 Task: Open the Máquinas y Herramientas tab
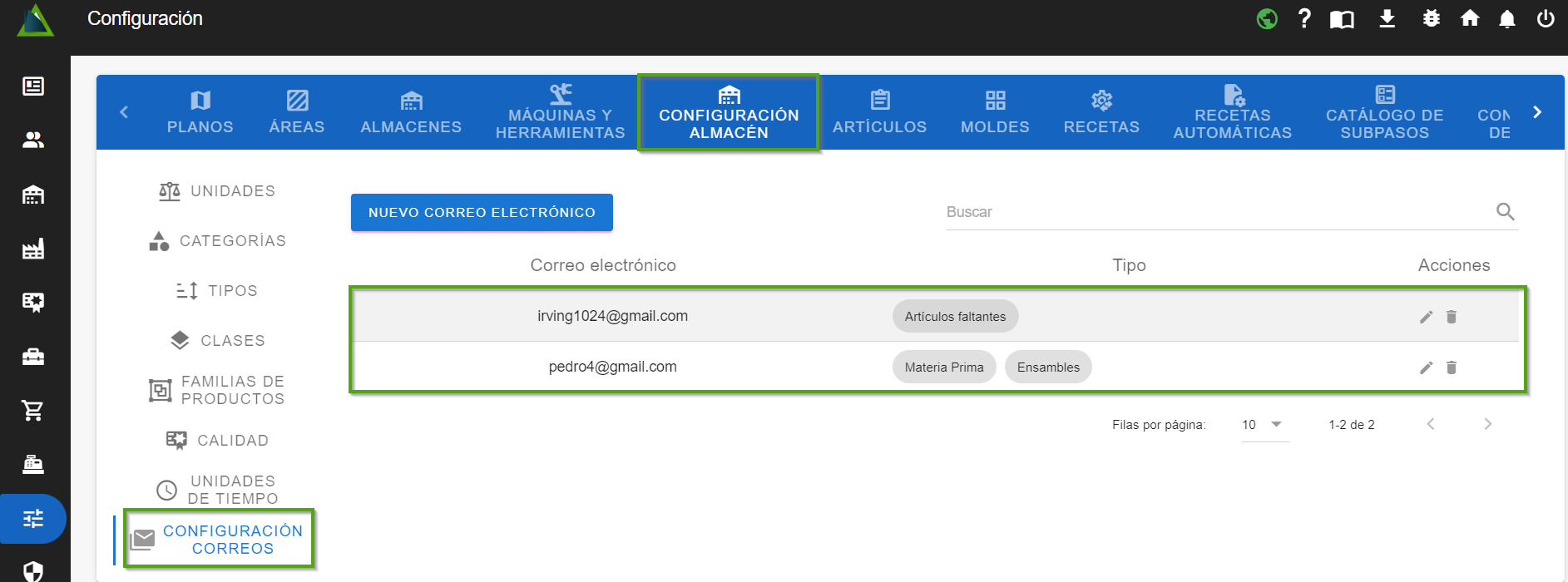560,112
